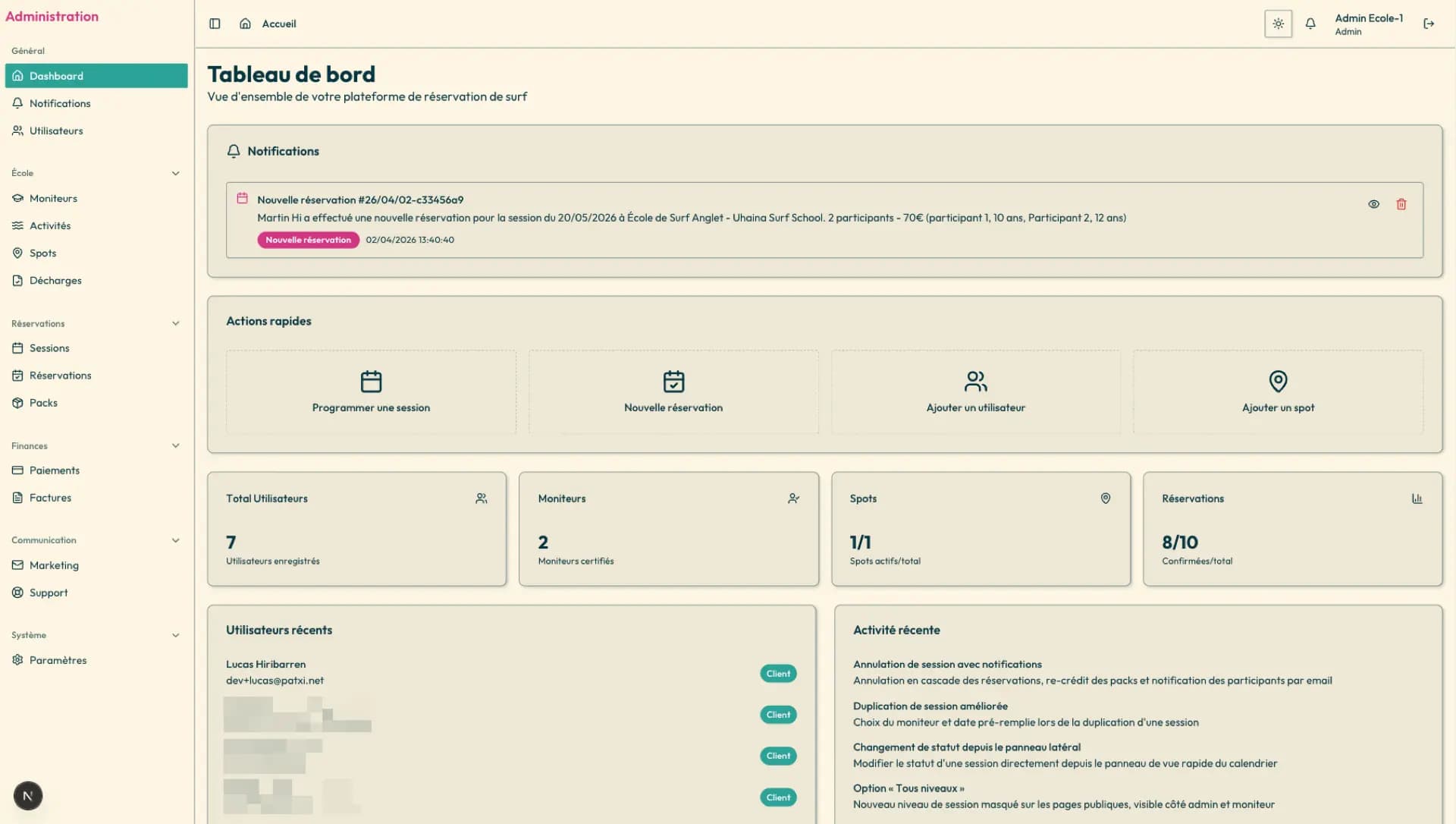This screenshot has width=1456, height=824.
Task: Open the Accueil home icon in breadcrumb
Action: point(244,24)
